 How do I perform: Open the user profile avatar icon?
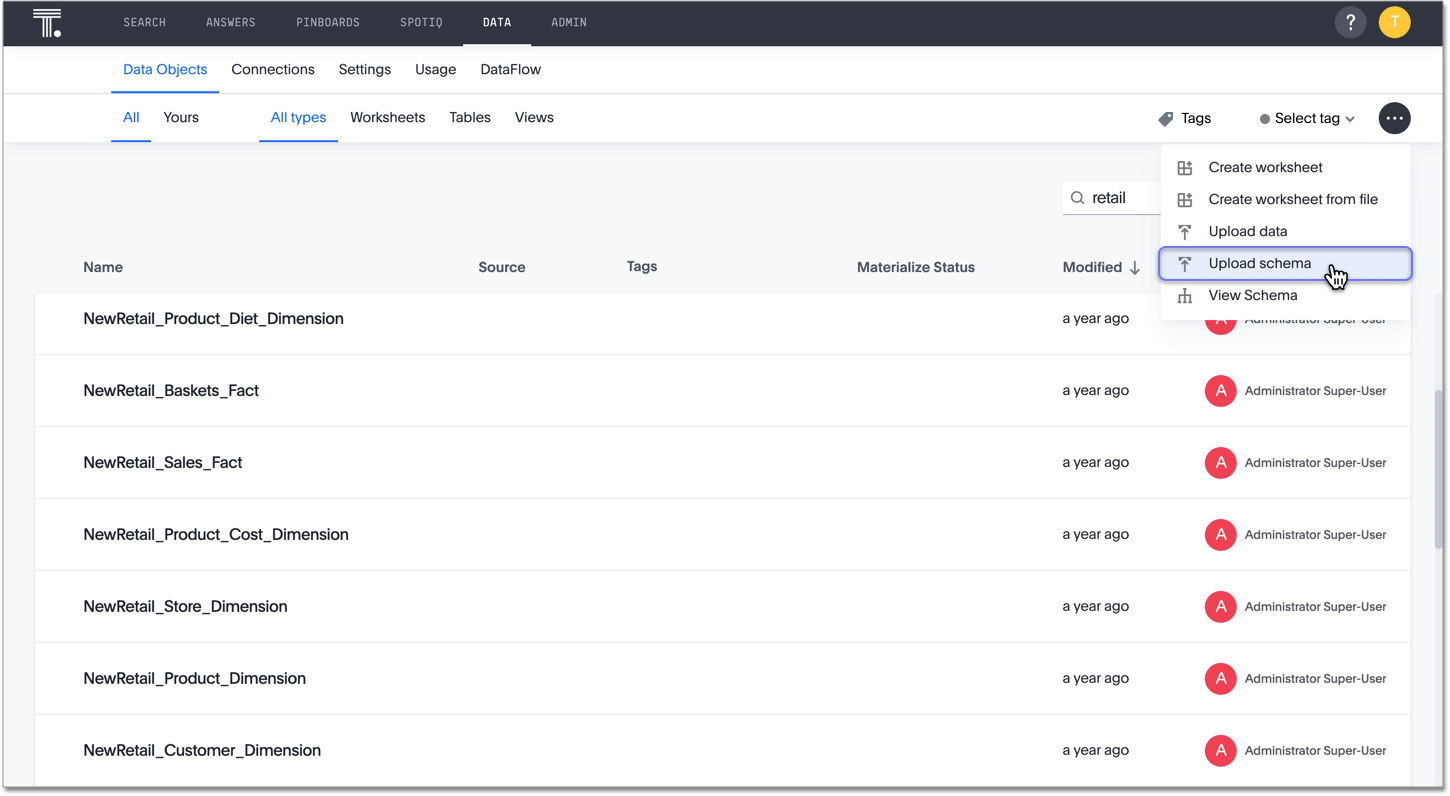1394,21
